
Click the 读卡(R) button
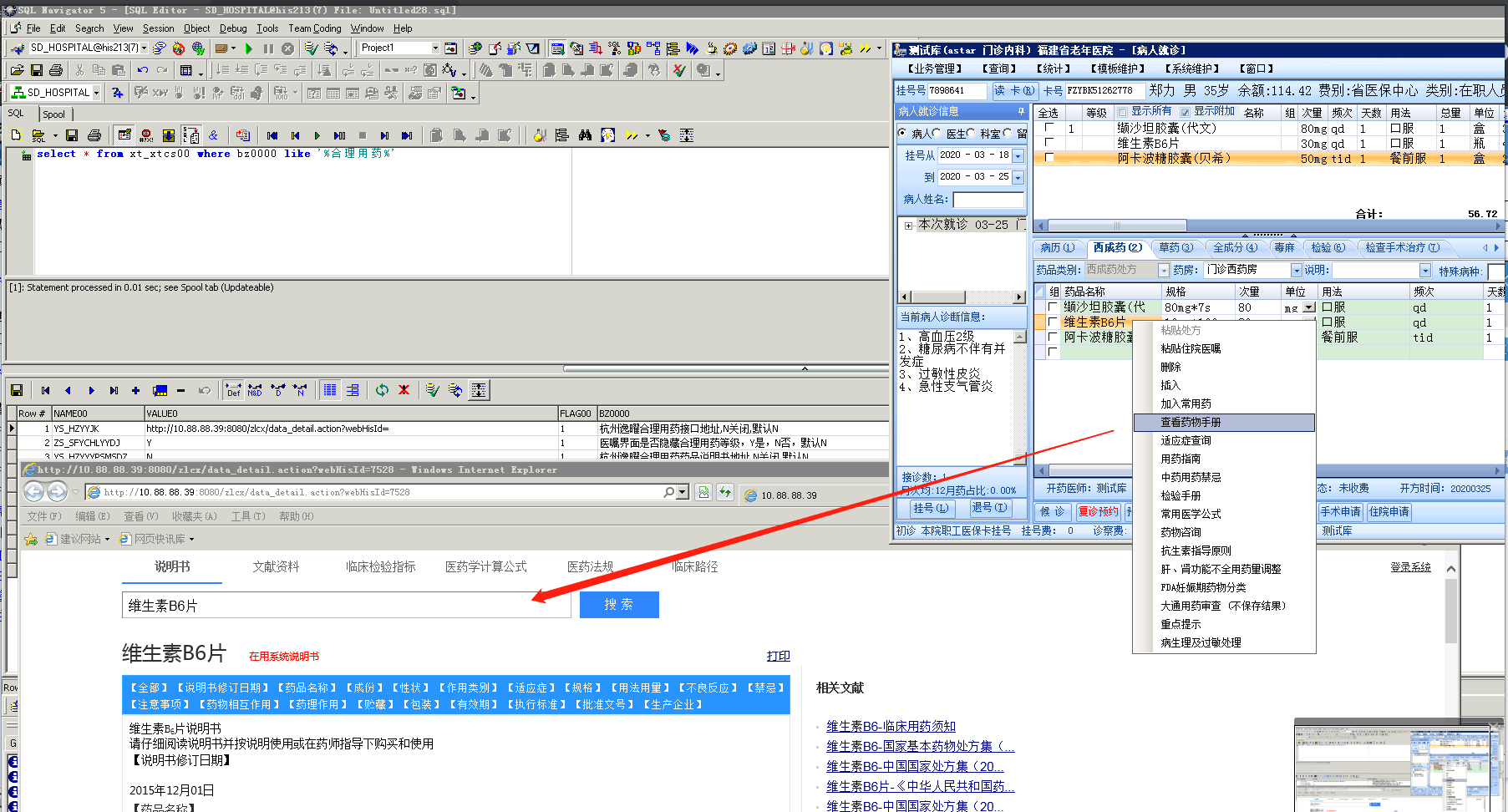(1014, 91)
